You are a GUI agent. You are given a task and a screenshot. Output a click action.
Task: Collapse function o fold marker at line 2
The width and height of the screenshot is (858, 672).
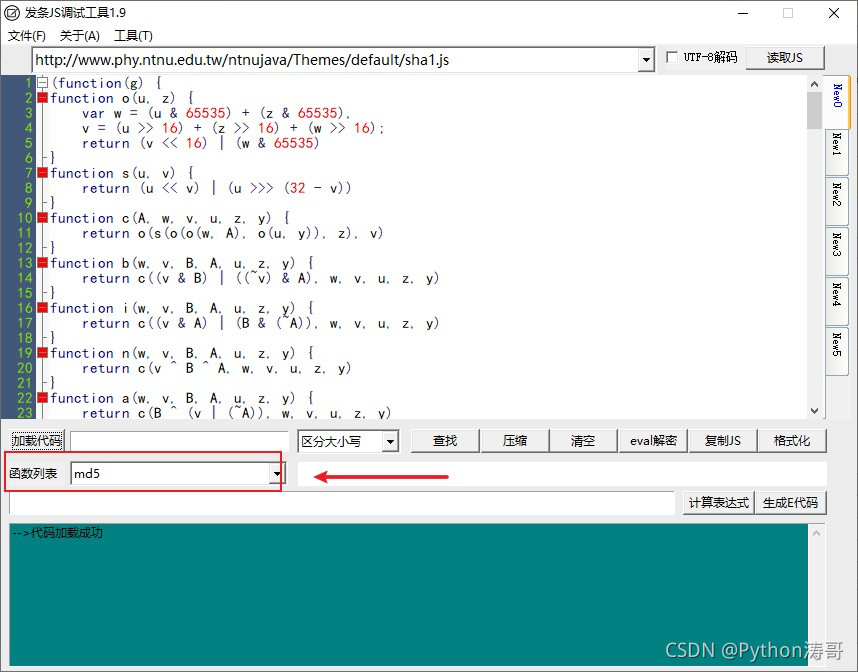click(x=42, y=99)
